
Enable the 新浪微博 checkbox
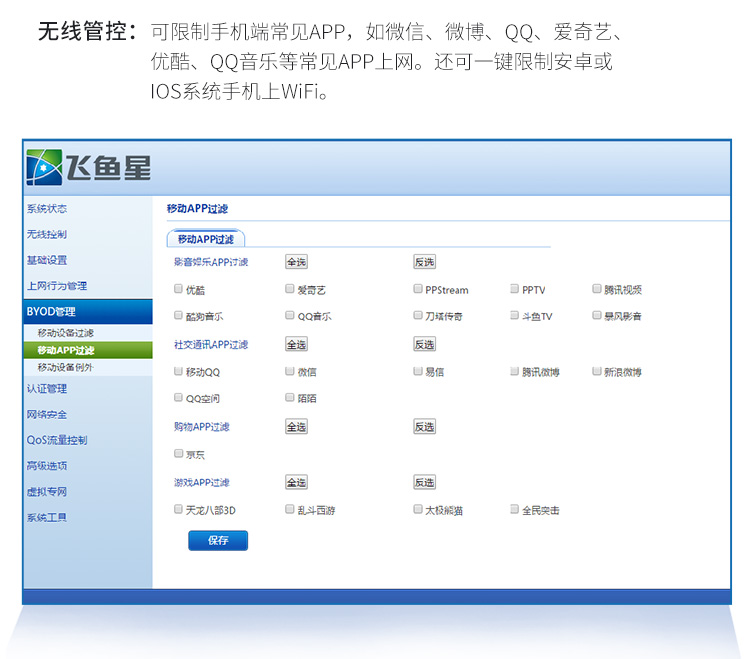pyautogui.click(x=597, y=371)
